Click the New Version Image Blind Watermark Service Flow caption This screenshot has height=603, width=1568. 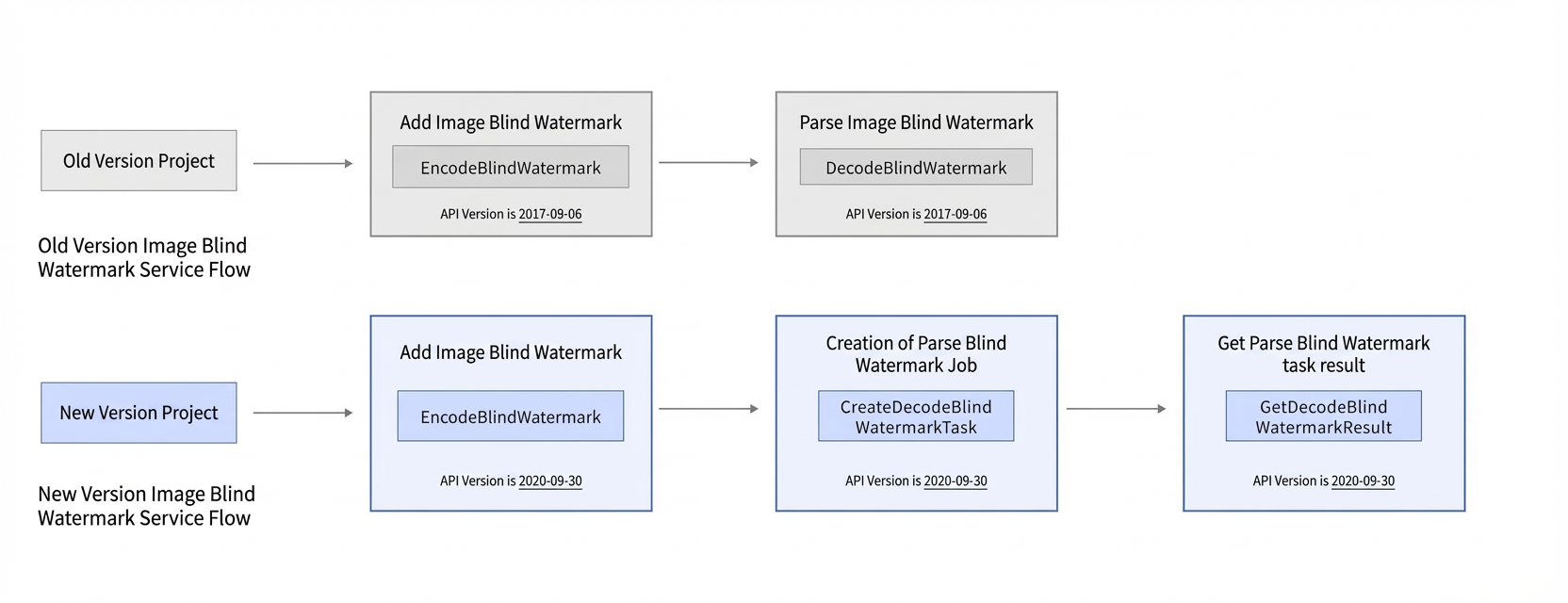[146, 506]
